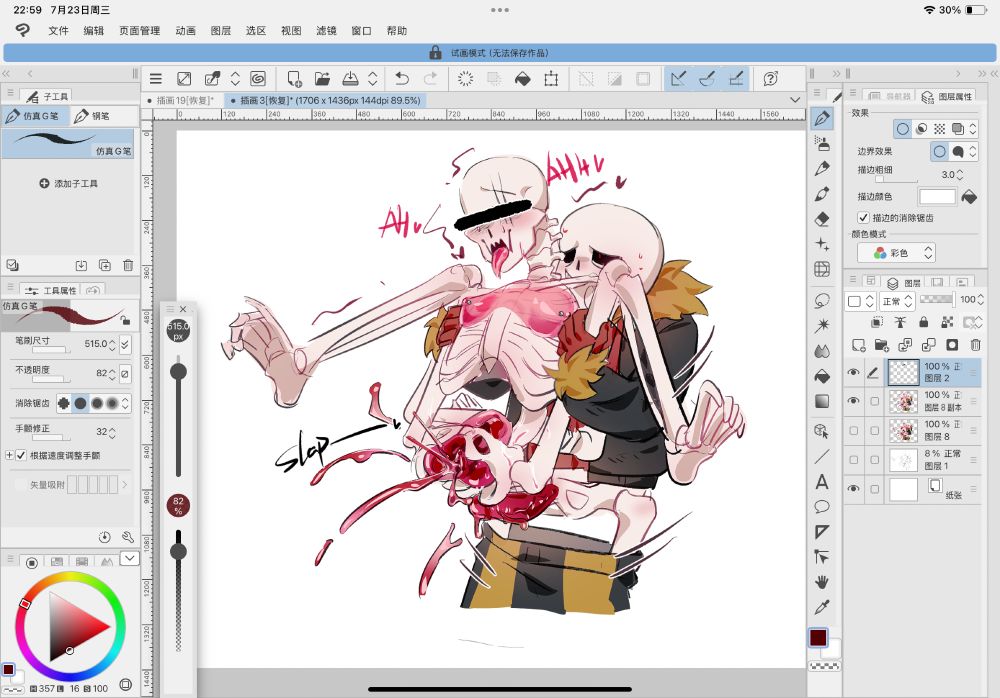Select the Eraser tool
The width and height of the screenshot is (1000, 698).
coord(822,219)
